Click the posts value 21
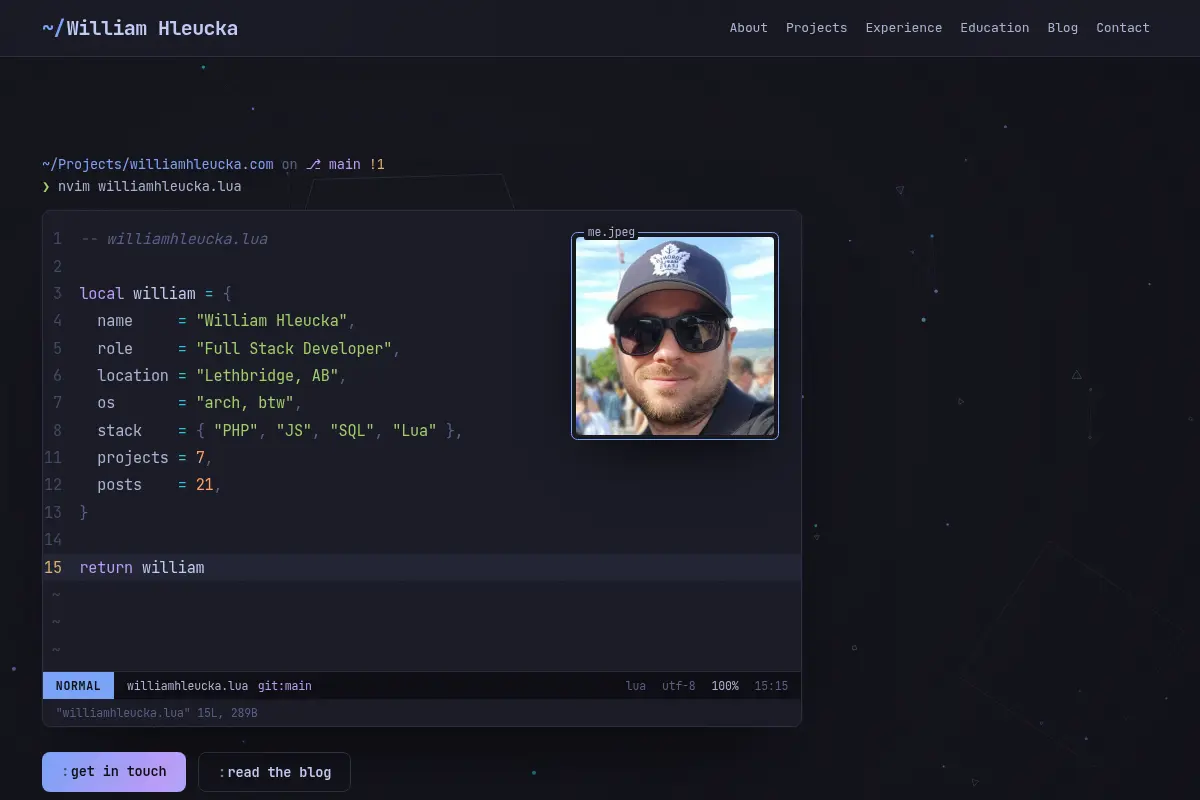The height and width of the screenshot is (800, 1200). pos(205,484)
